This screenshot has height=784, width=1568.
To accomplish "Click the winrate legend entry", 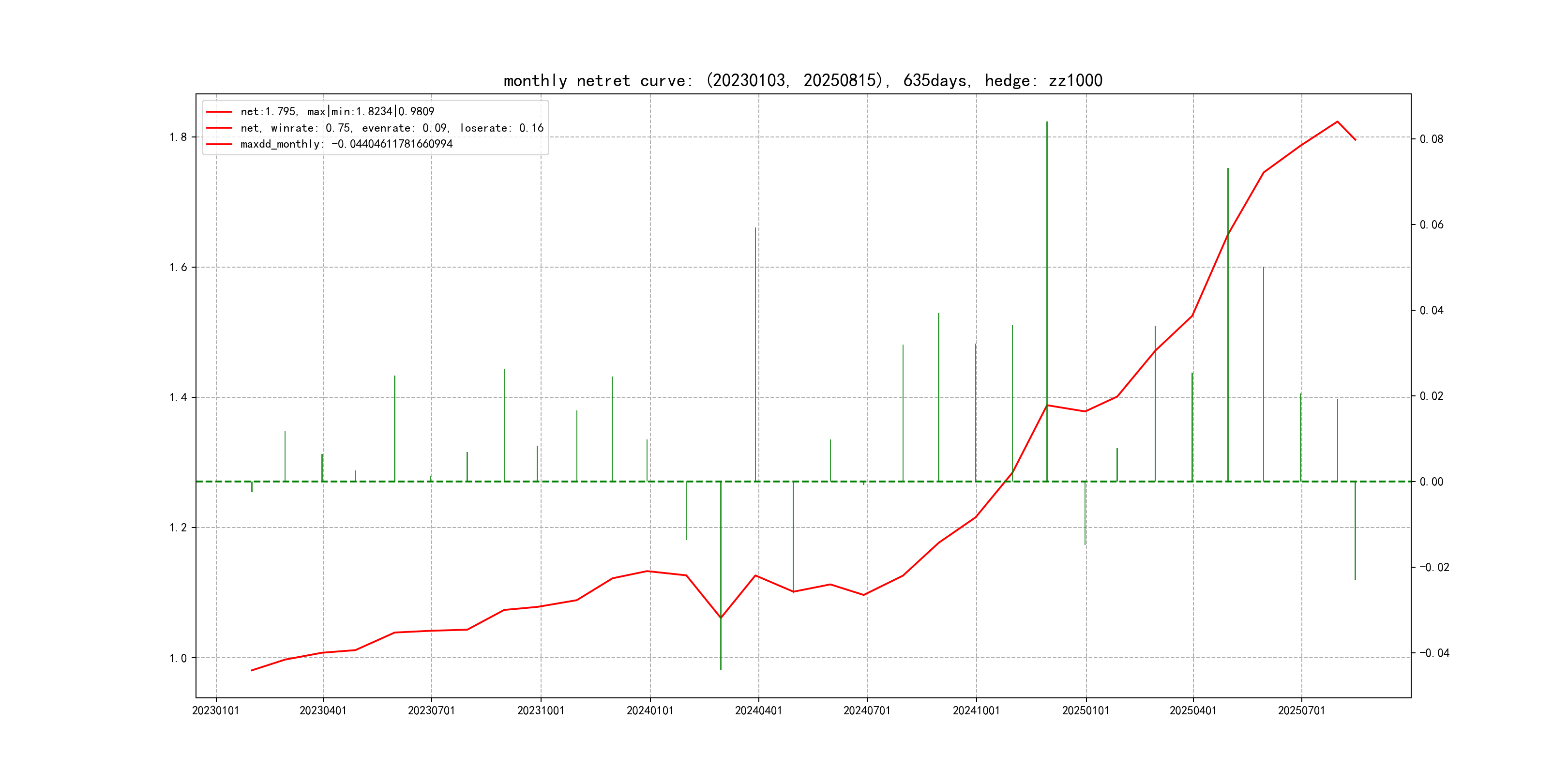I will click(392, 128).
